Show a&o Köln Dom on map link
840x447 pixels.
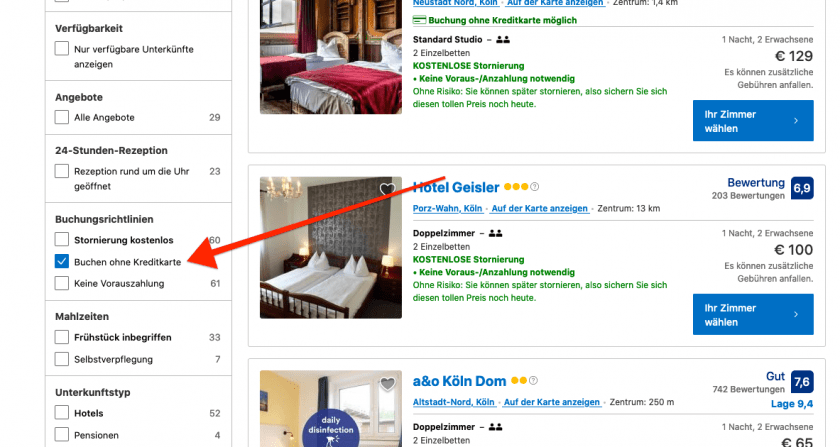[x=552, y=402]
